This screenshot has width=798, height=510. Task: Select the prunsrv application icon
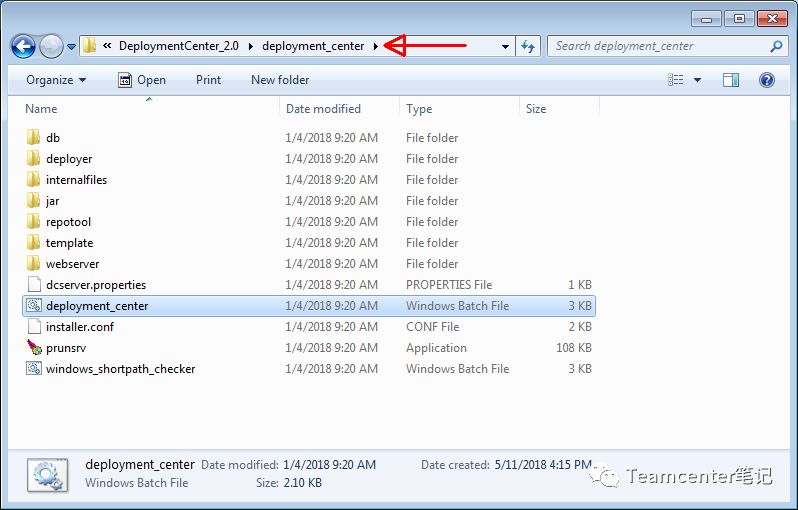point(34,348)
